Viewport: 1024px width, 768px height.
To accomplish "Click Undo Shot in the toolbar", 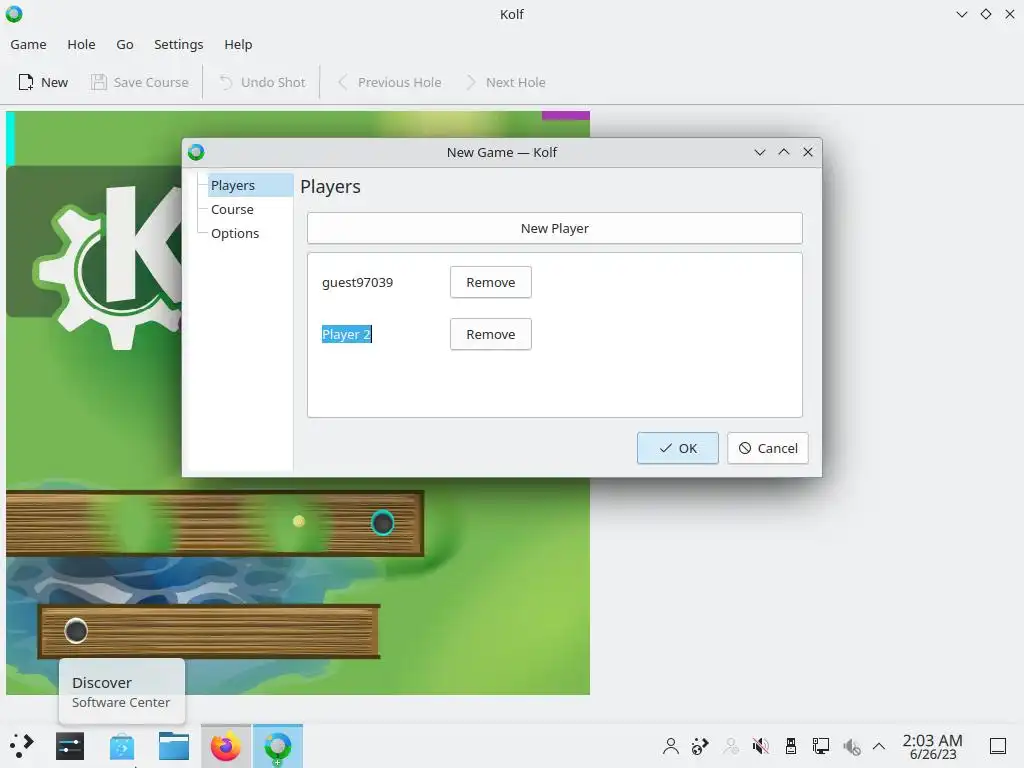I will pyautogui.click(x=262, y=82).
